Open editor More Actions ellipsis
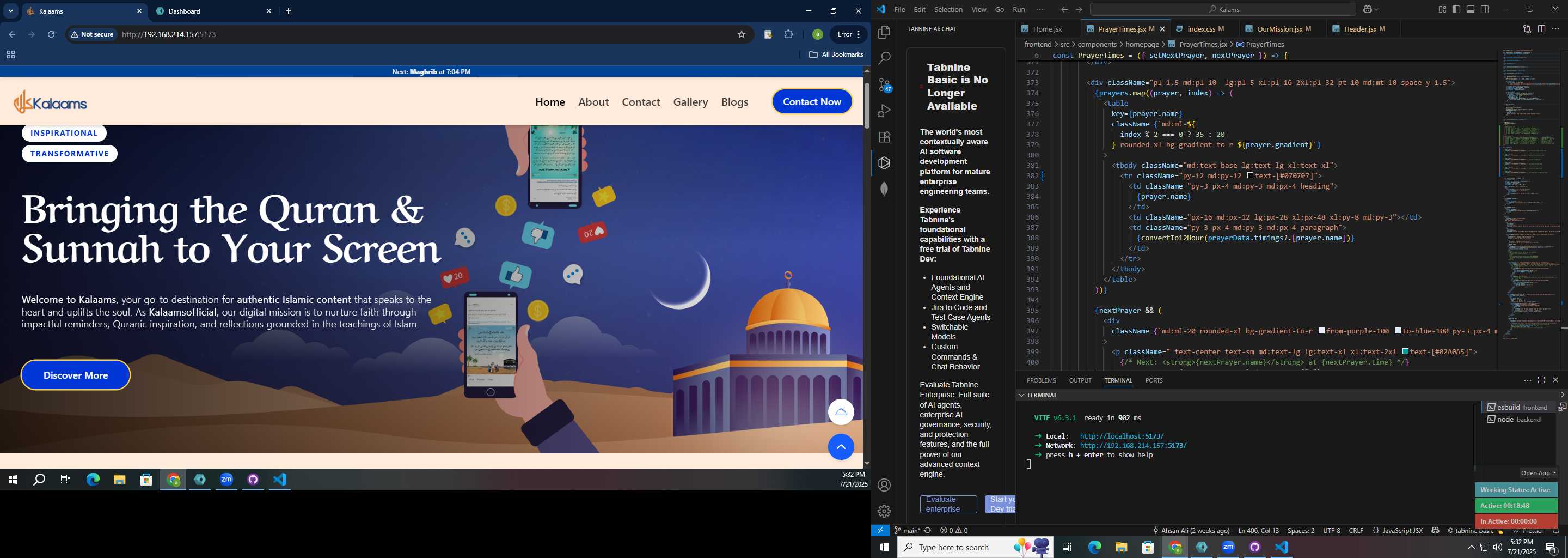This screenshot has width=1568, height=558. point(1556,29)
